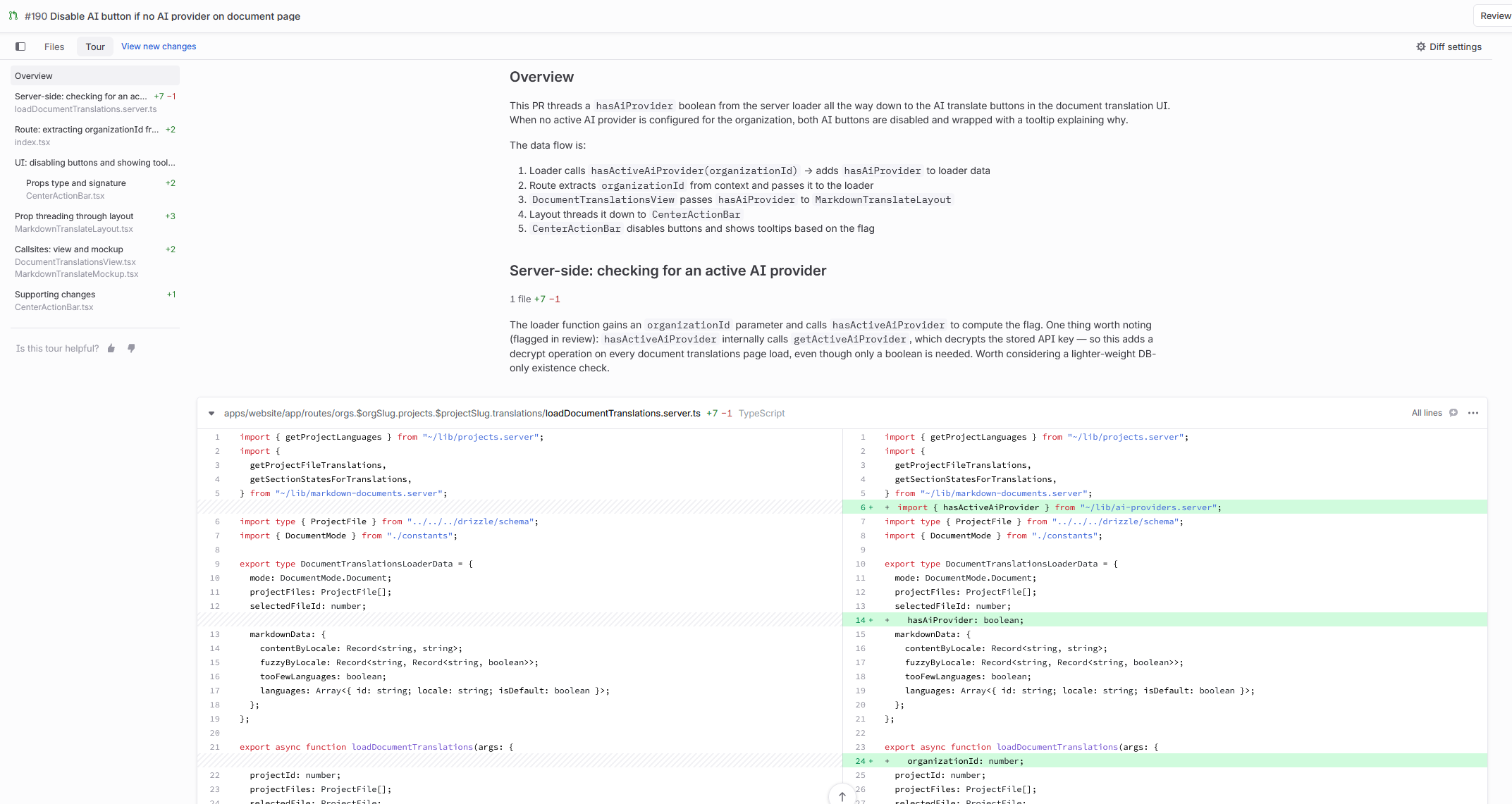Click the "Is this tour helpful?" text
The height and width of the screenshot is (804, 1512).
(58, 349)
